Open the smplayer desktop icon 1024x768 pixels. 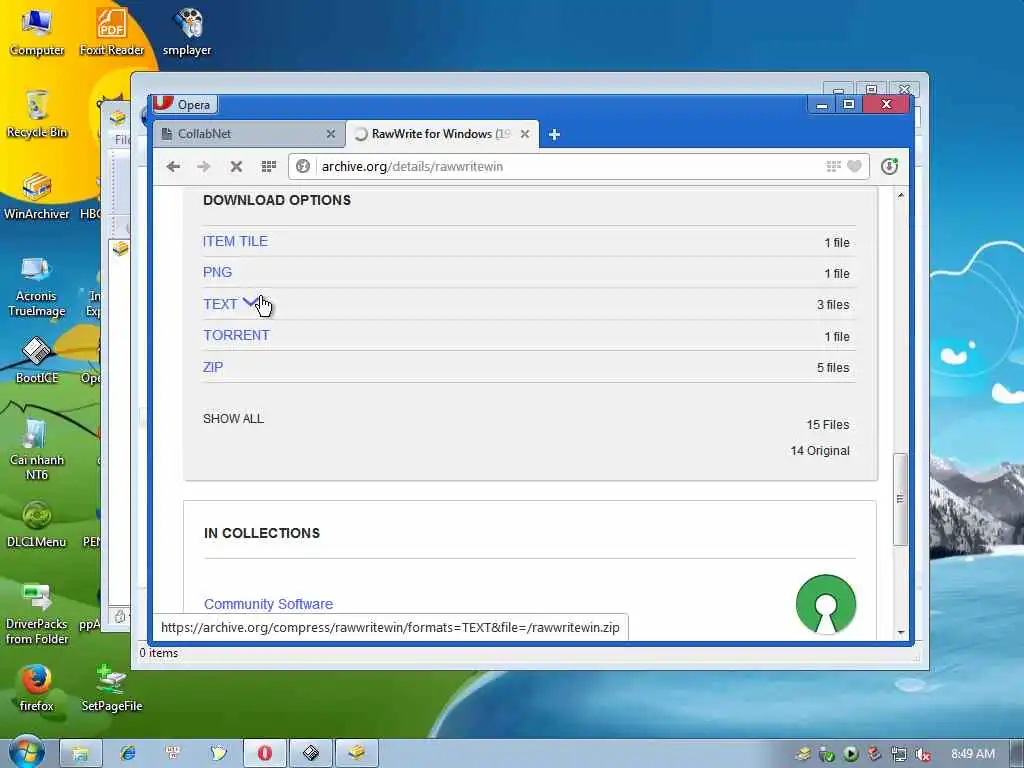point(187,32)
